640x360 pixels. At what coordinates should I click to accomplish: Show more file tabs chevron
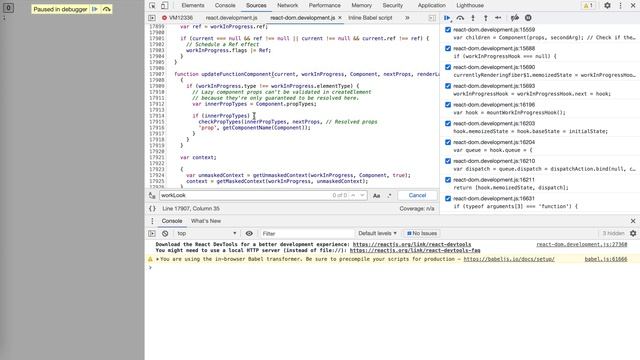407,18
